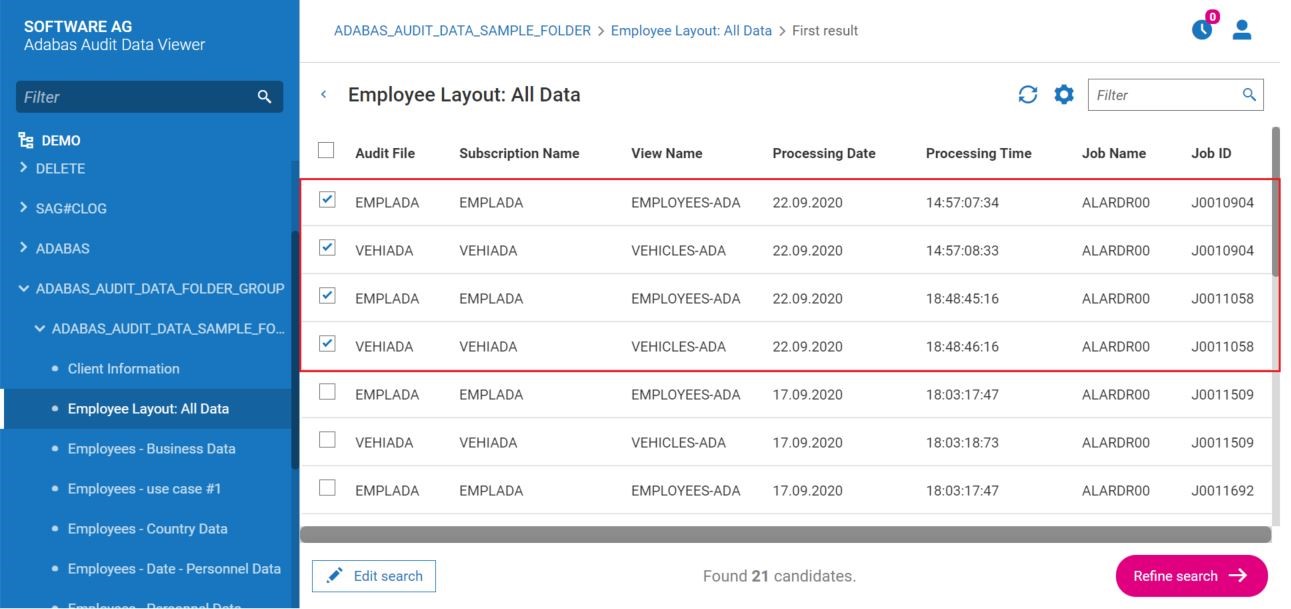
Task: Uncheck the EMPLADA row at 18:48:45:16
Action: point(327,296)
